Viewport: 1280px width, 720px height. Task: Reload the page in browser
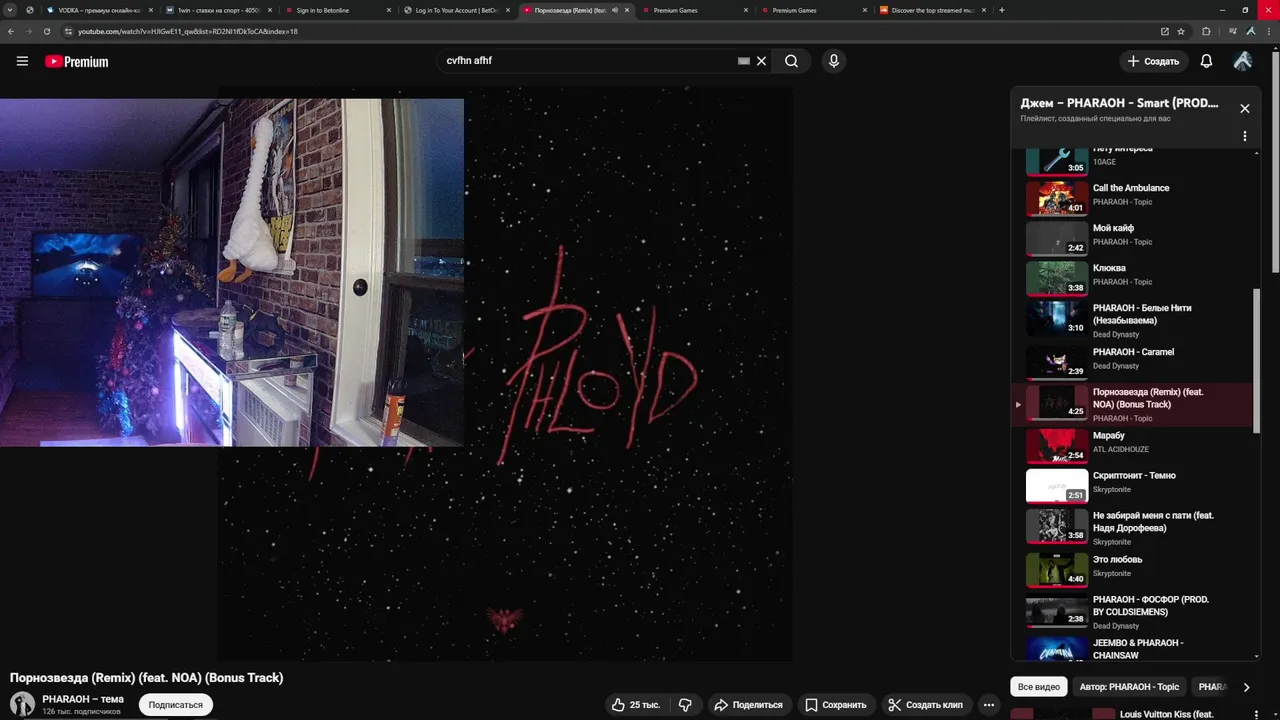[46, 31]
